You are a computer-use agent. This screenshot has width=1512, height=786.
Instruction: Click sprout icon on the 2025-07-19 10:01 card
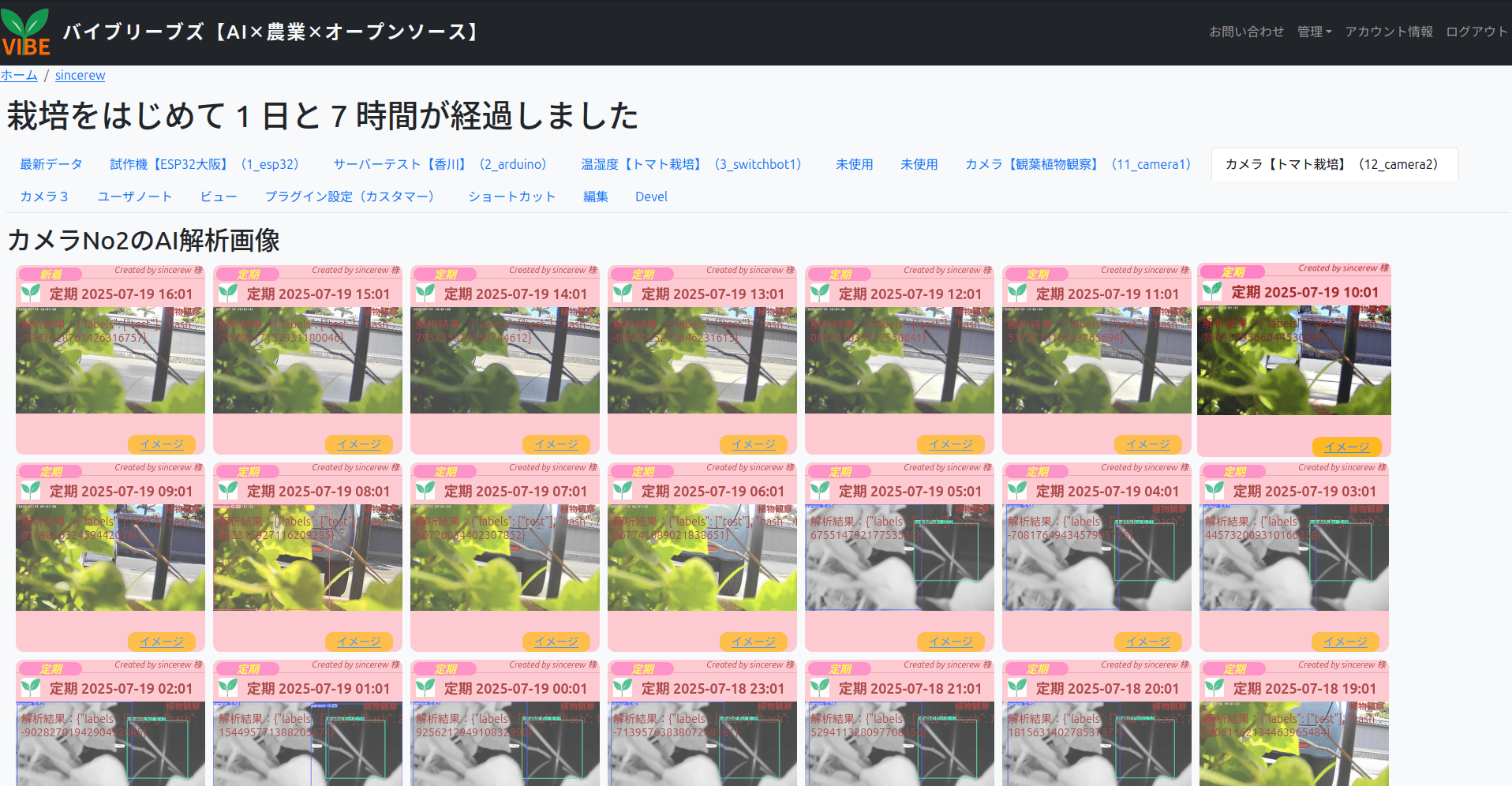[x=1212, y=292]
